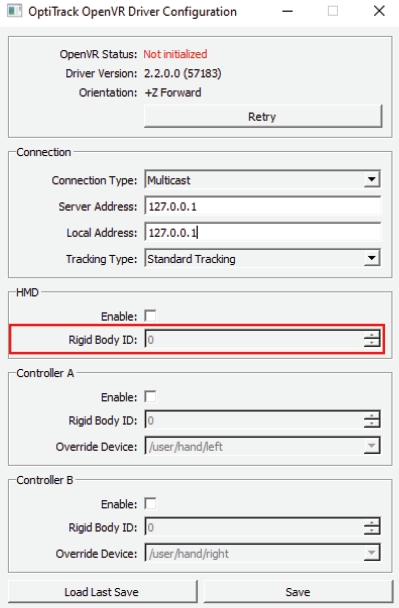This screenshot has width=399, height=608.
Task: Minimize the Driver Configuration window
Action: [287, 11]
